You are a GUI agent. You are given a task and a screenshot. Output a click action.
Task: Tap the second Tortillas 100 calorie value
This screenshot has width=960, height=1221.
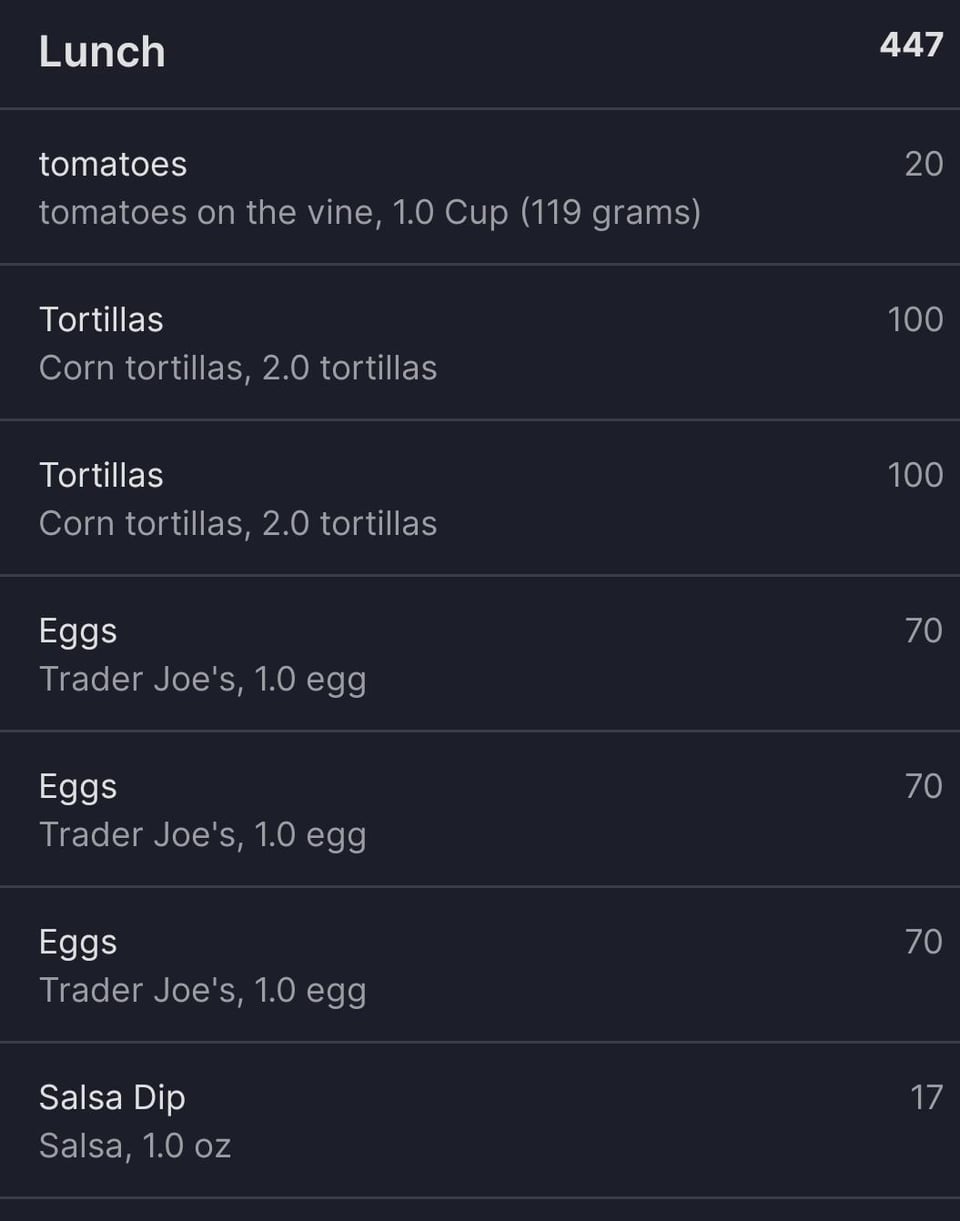click(x=915, y=475)
